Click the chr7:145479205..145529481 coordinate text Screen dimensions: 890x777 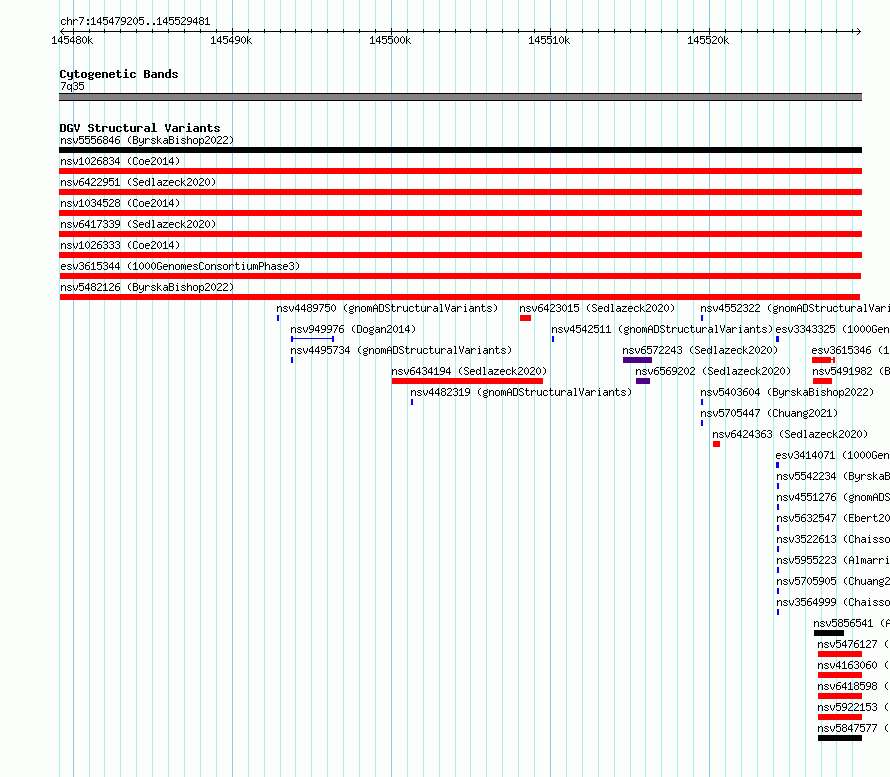click(135, 21)
